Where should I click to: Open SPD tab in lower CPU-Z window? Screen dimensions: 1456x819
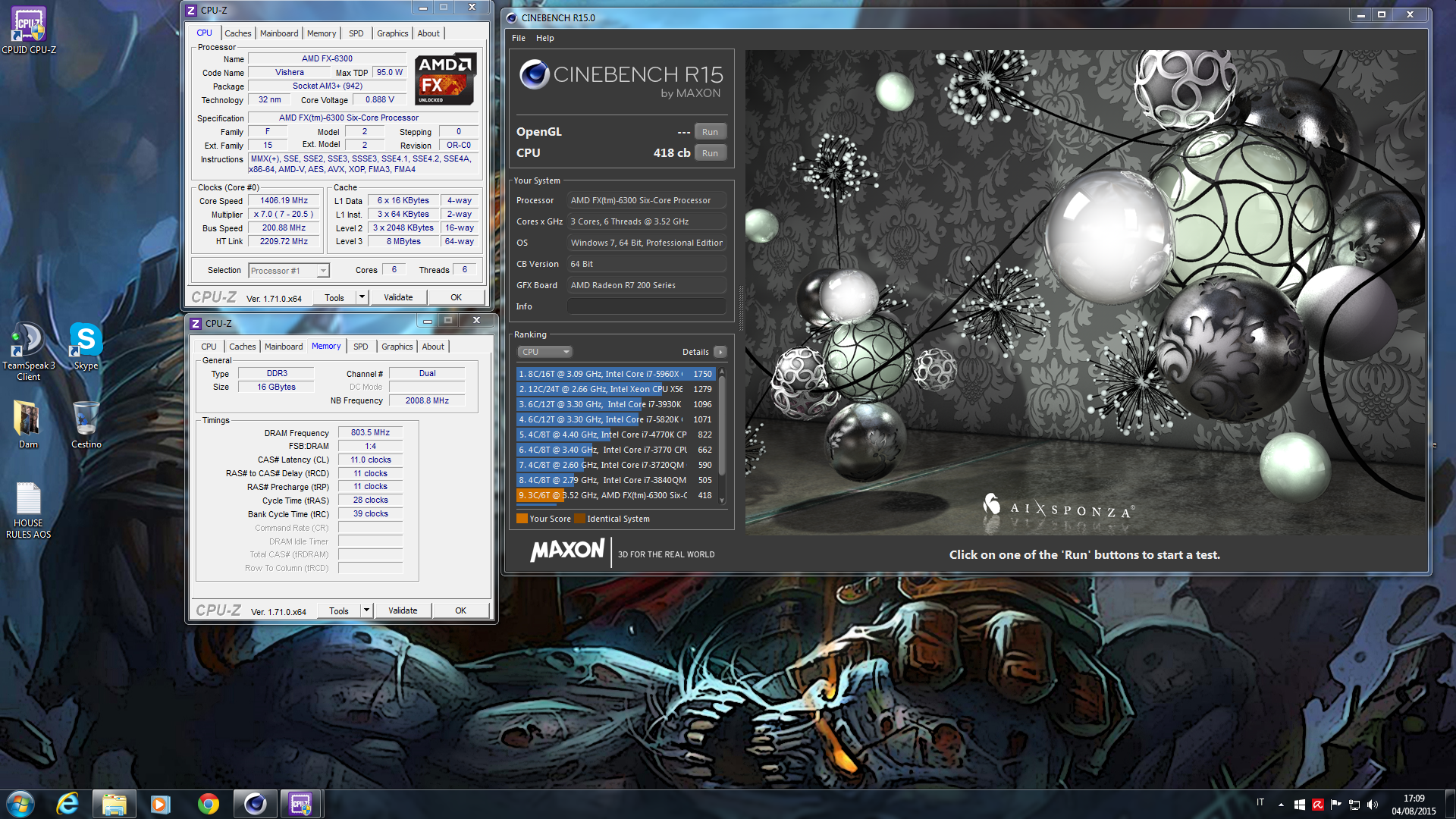pos(361,347)
